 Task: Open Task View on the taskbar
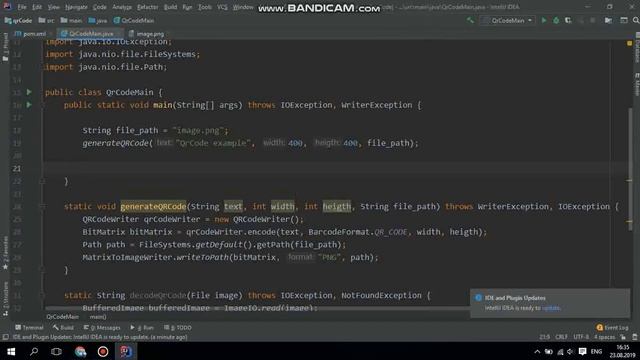click(x=56, y=351)
